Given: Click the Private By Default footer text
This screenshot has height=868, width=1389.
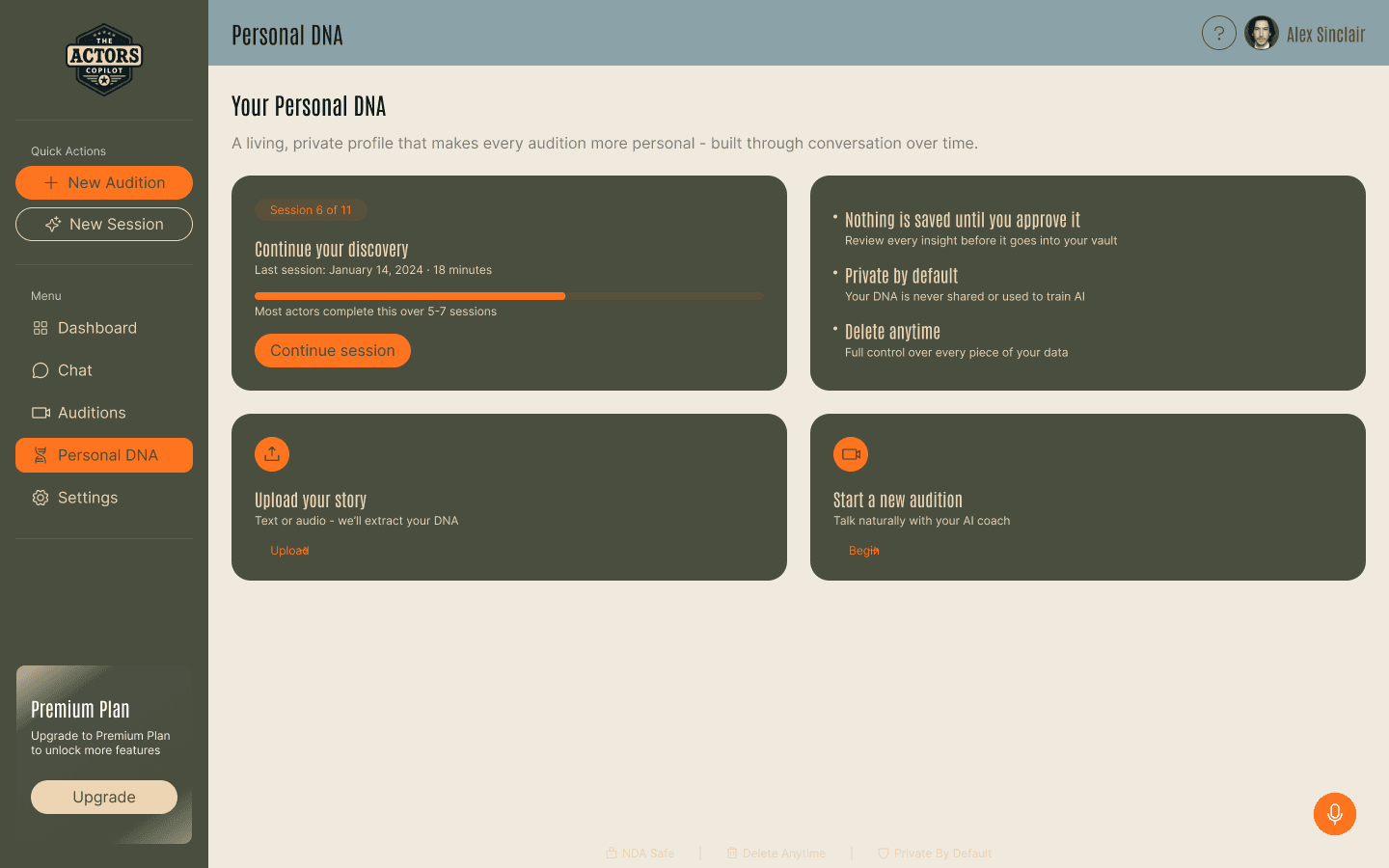Looking at the screenshot, I should (x=942, y=854).
